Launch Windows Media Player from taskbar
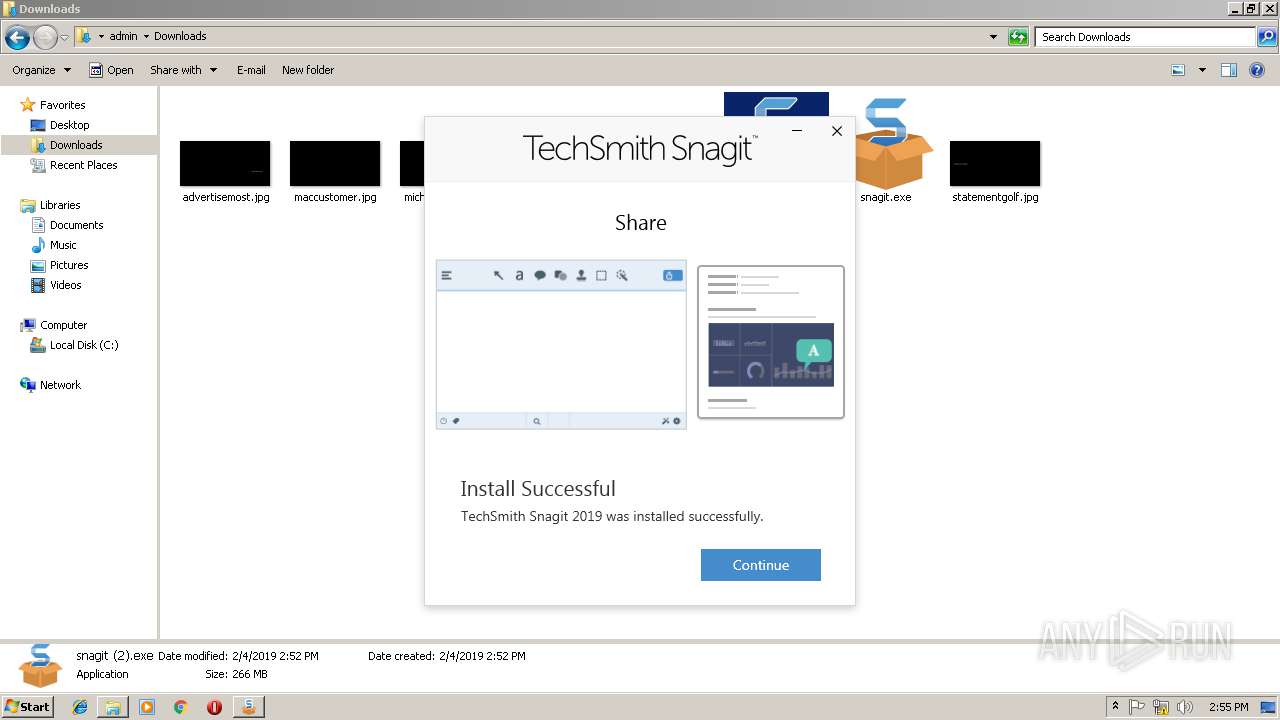 (147, 707)
